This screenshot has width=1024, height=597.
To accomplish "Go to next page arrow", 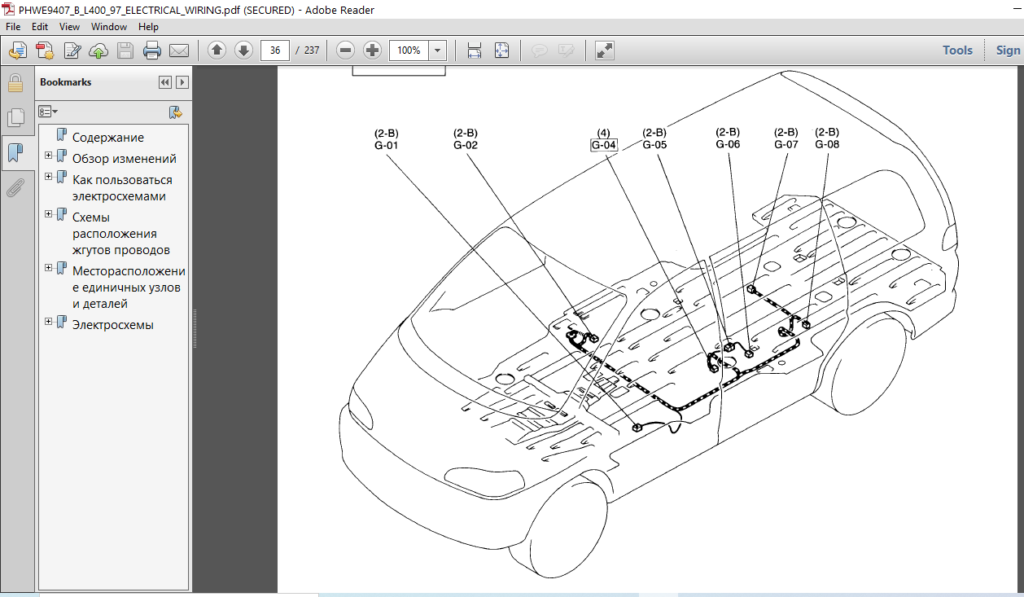I will pyautogui.click(x=244, y=50).
